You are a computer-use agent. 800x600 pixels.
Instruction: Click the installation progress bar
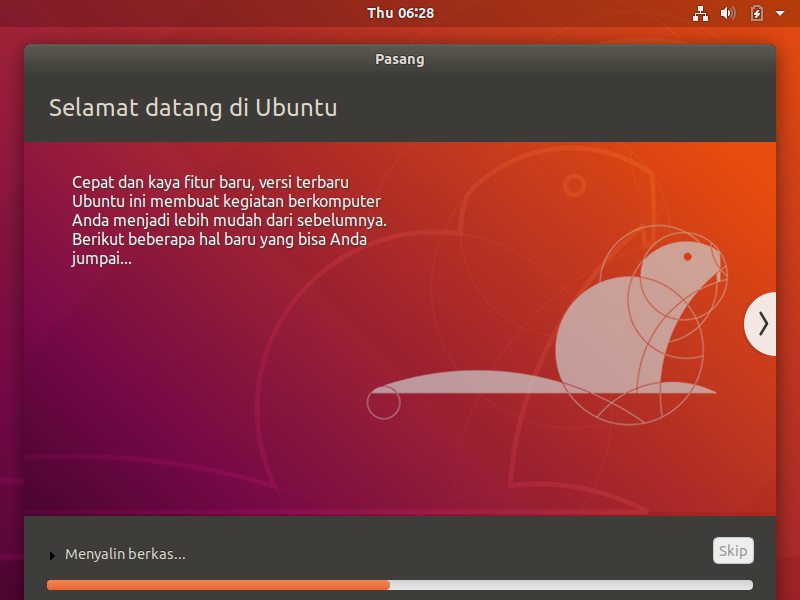pyautogui.click(x=399, y=585)
